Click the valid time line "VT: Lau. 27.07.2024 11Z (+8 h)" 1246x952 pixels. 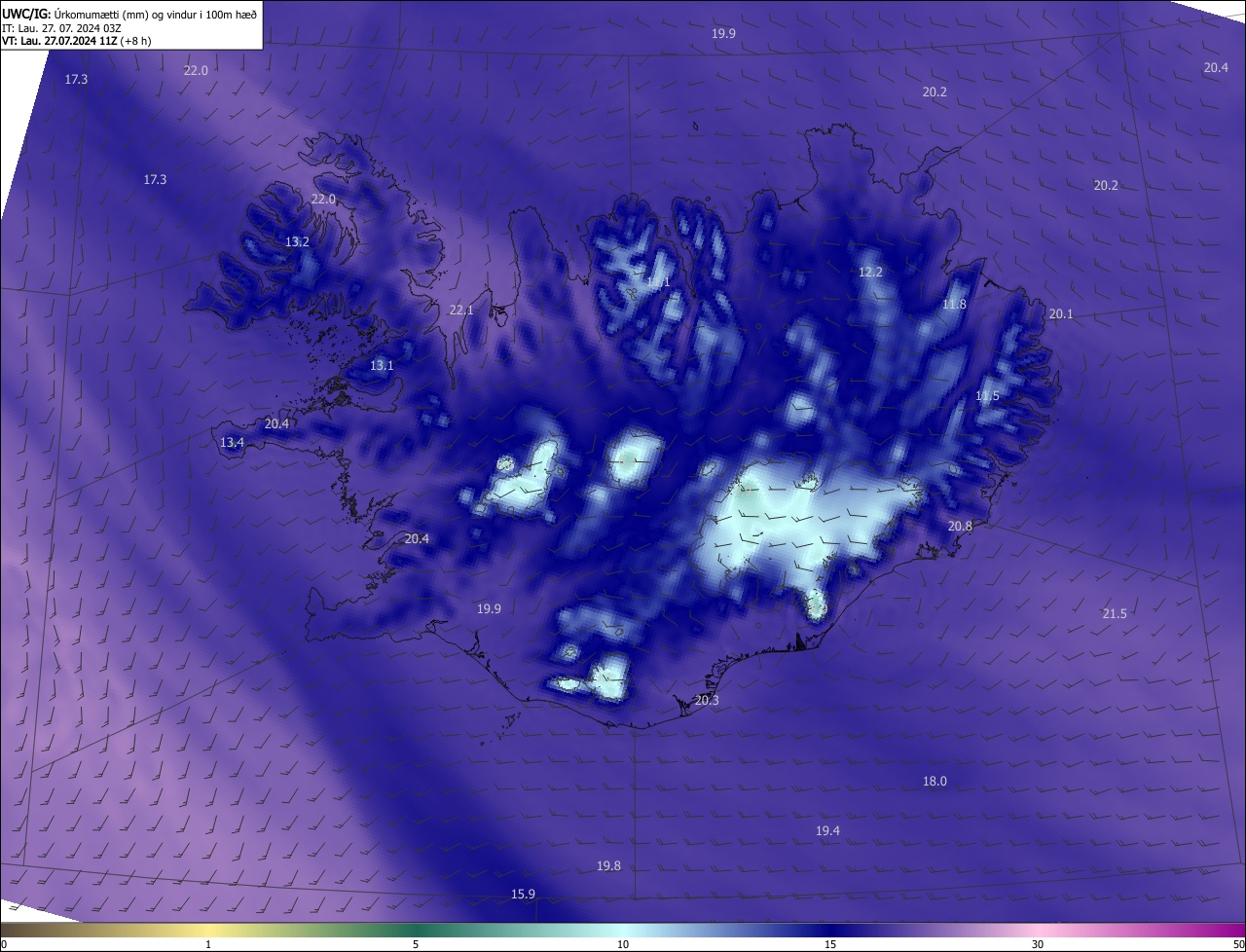(x=77, y=41)
